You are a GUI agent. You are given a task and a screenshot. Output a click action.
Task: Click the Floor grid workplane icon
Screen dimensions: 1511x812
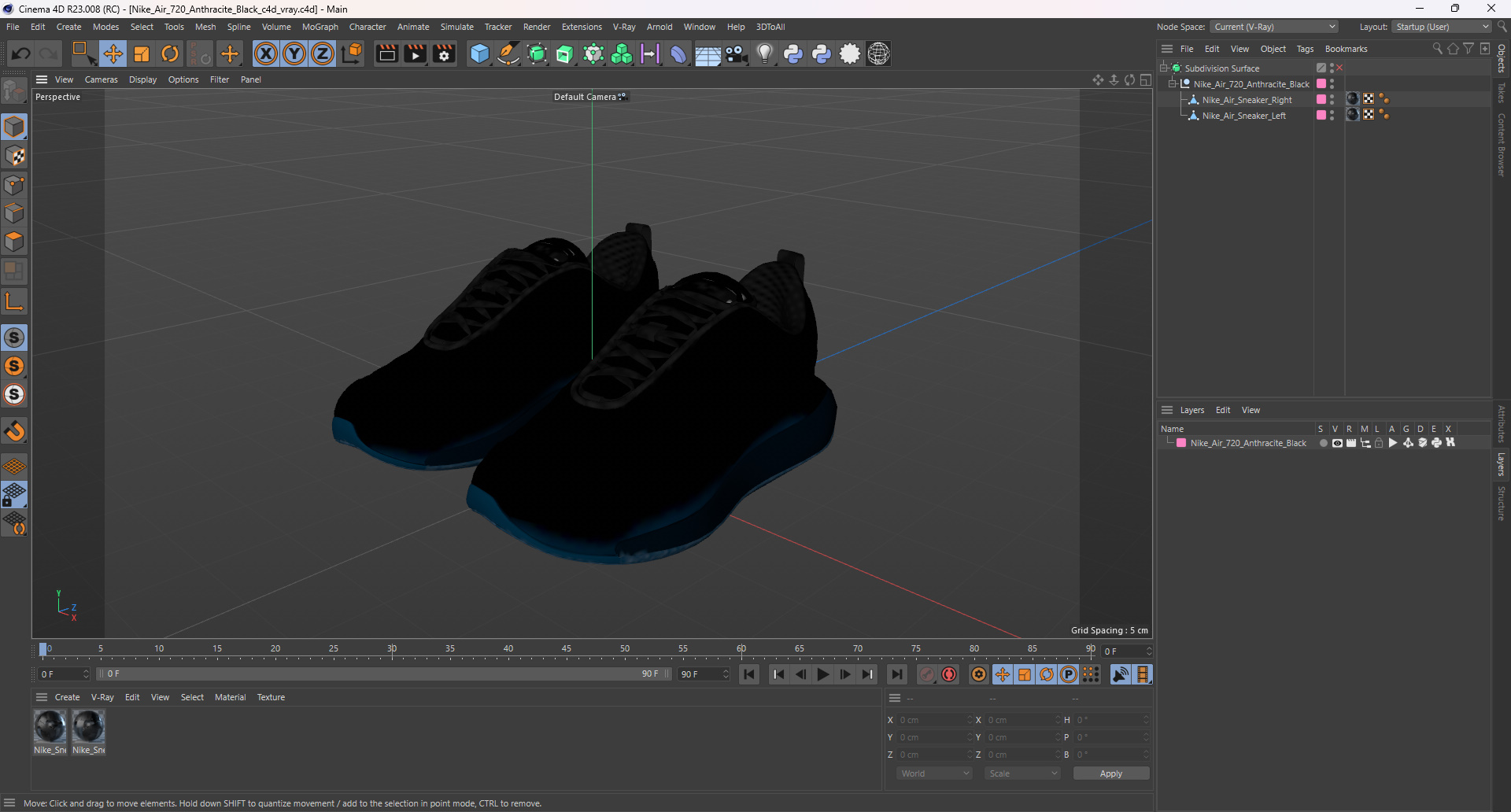tap(14, 466)
